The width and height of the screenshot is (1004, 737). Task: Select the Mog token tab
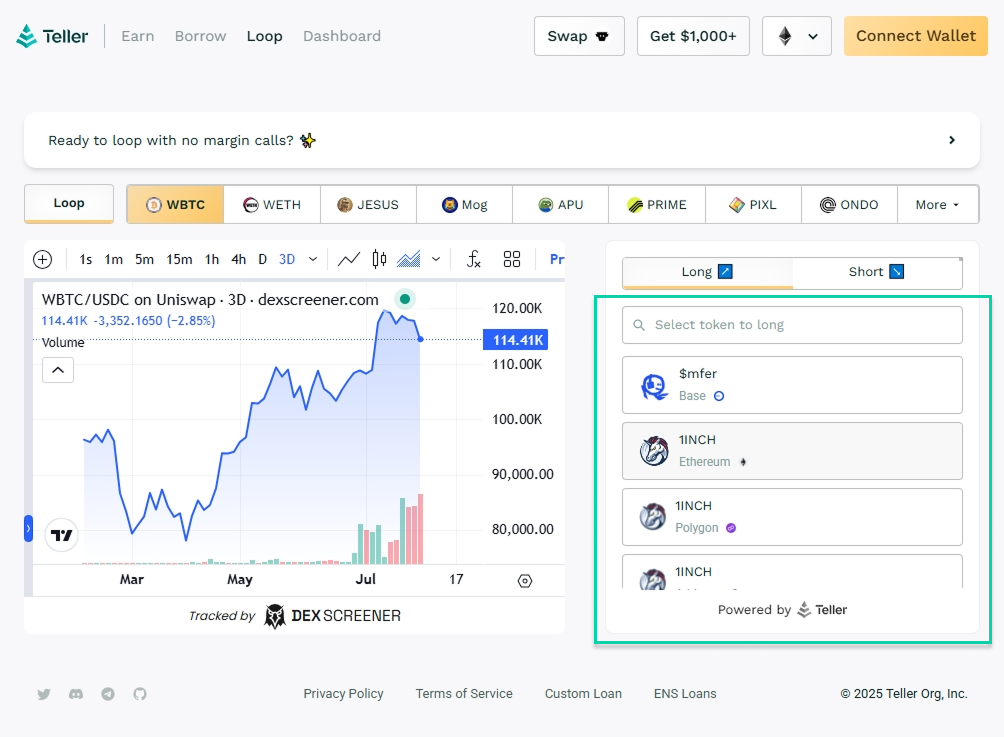pyautogui.click(x=464, y=205)
